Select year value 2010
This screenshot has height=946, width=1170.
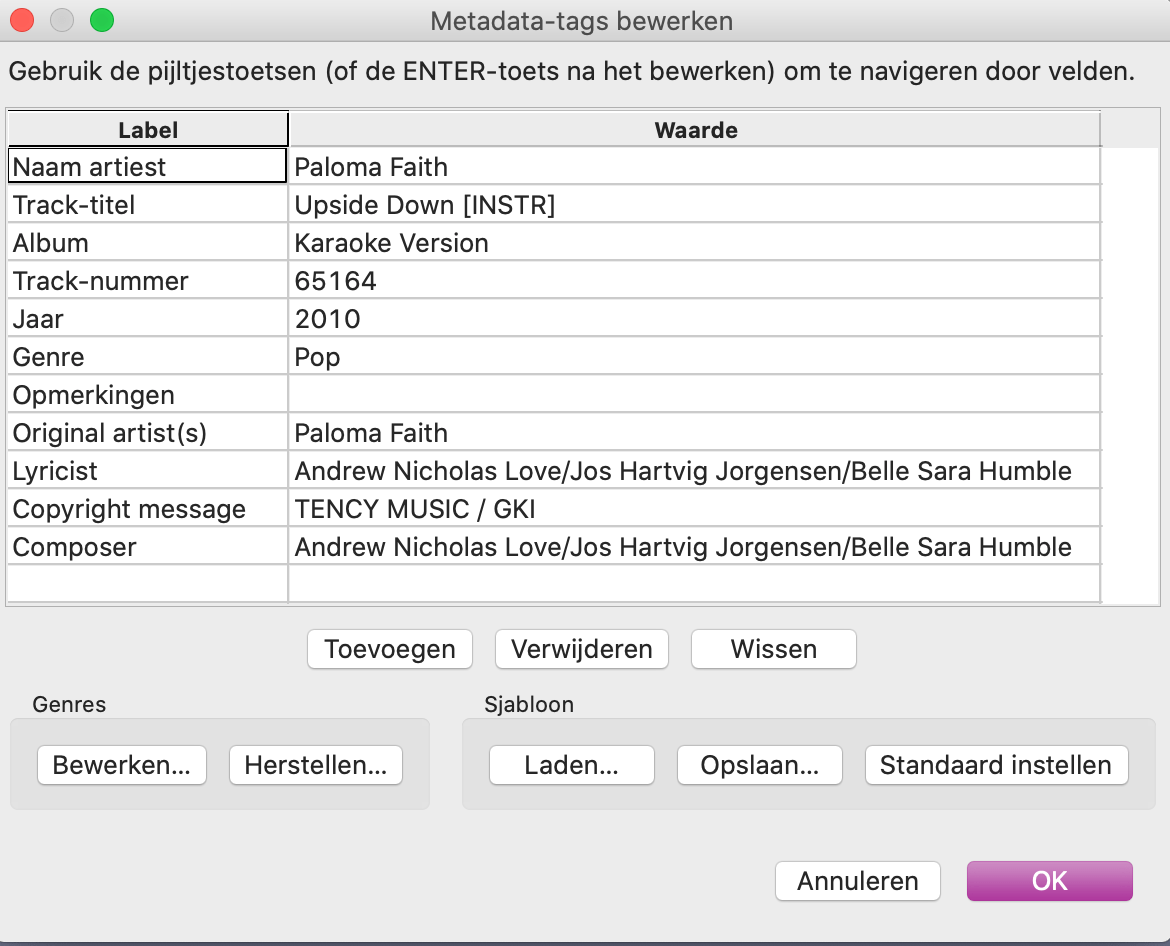coord(695,319)
